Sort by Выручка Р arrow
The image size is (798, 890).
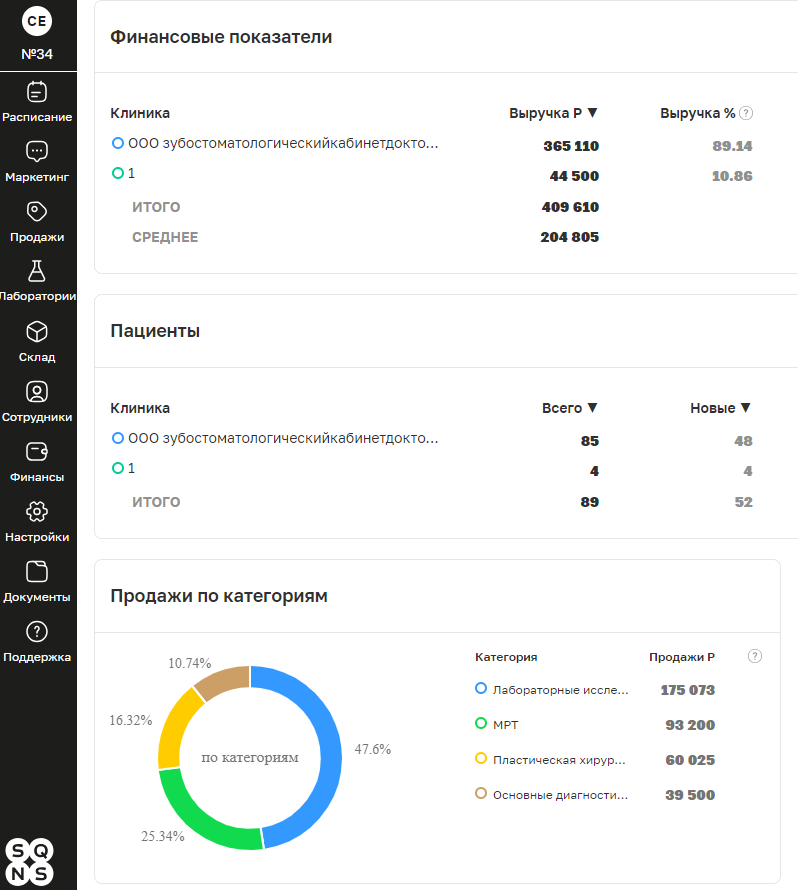point(593,113)
